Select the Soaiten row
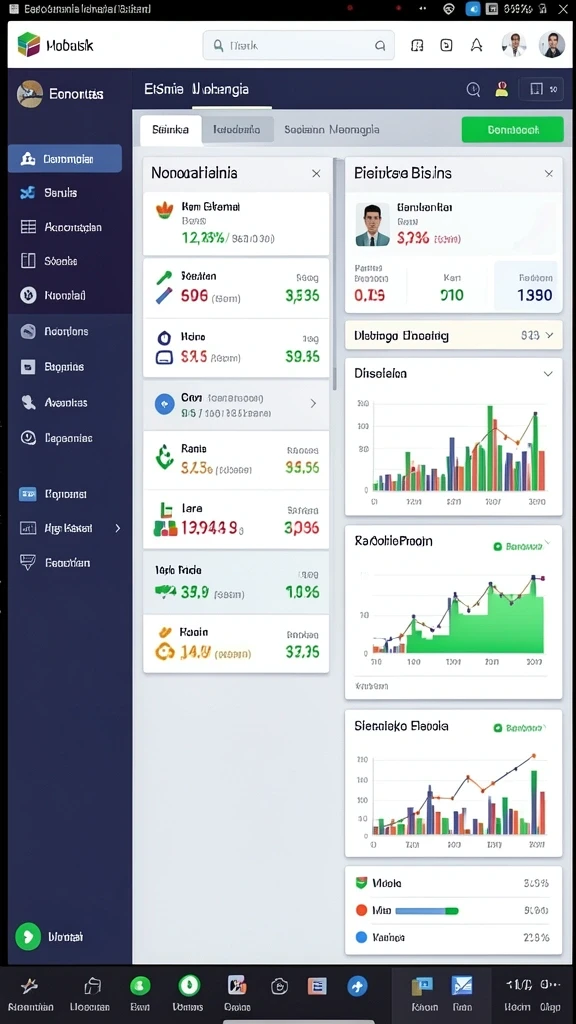The width and height of the screenshot is (576, 1024). 236,287
